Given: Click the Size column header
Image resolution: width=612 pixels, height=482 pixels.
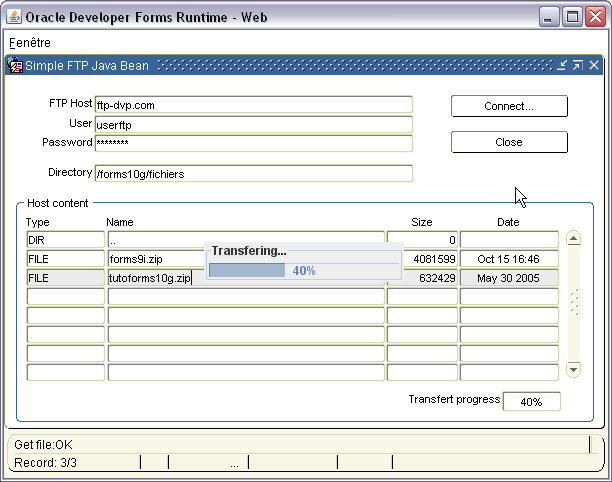Looking at the screenshot, I should coord(422,222).
